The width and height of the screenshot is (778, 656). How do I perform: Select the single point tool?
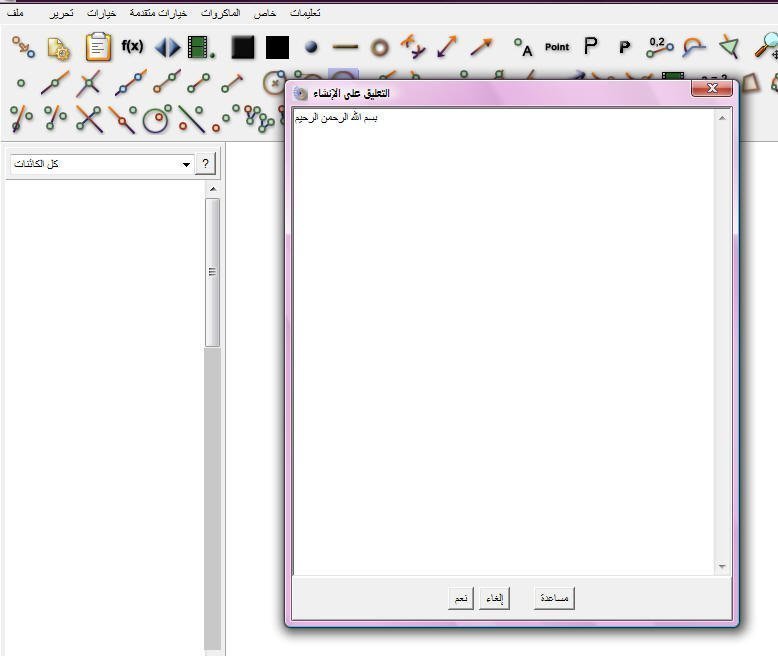[x=21, y=83]
